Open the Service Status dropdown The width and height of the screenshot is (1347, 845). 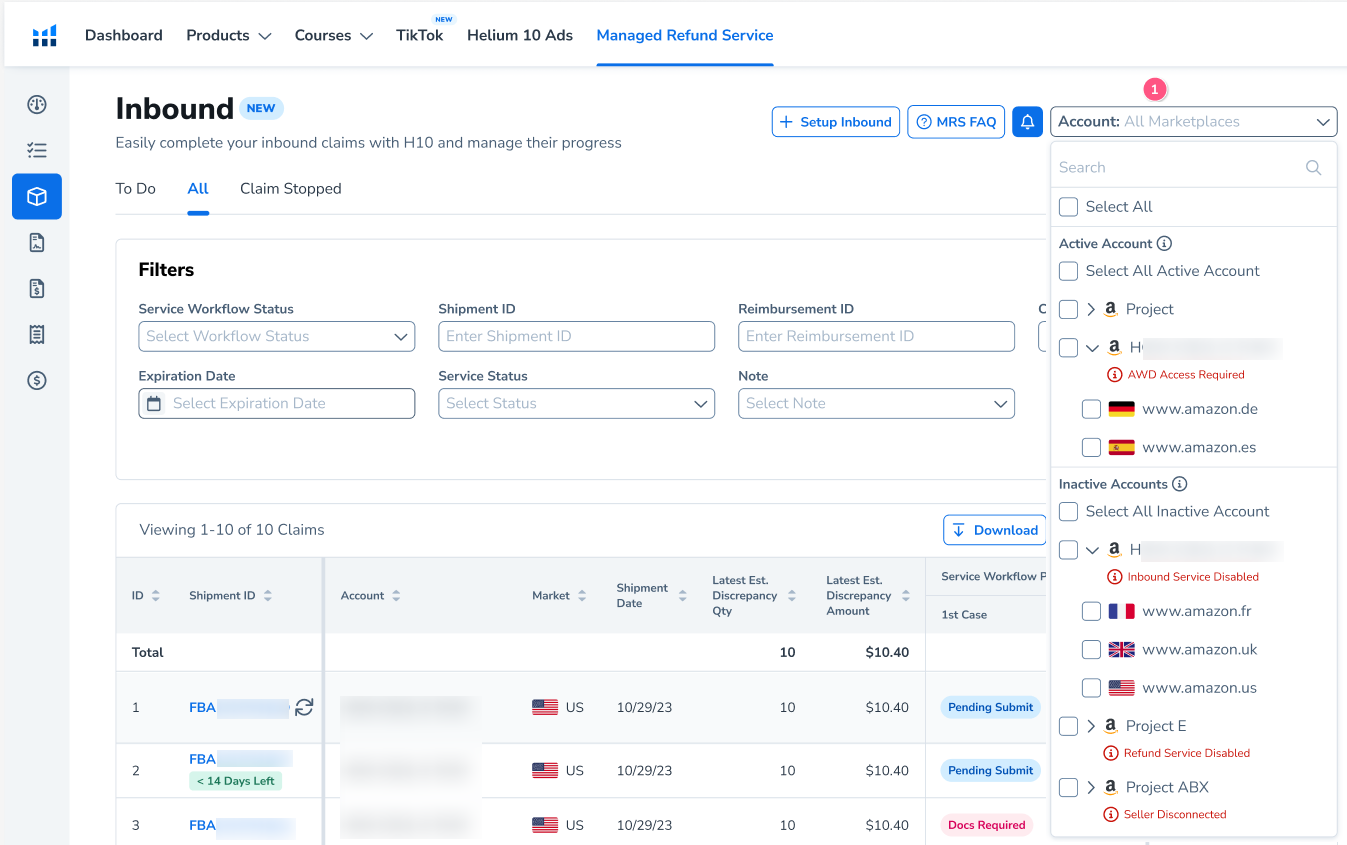click(x=577, y=404)
